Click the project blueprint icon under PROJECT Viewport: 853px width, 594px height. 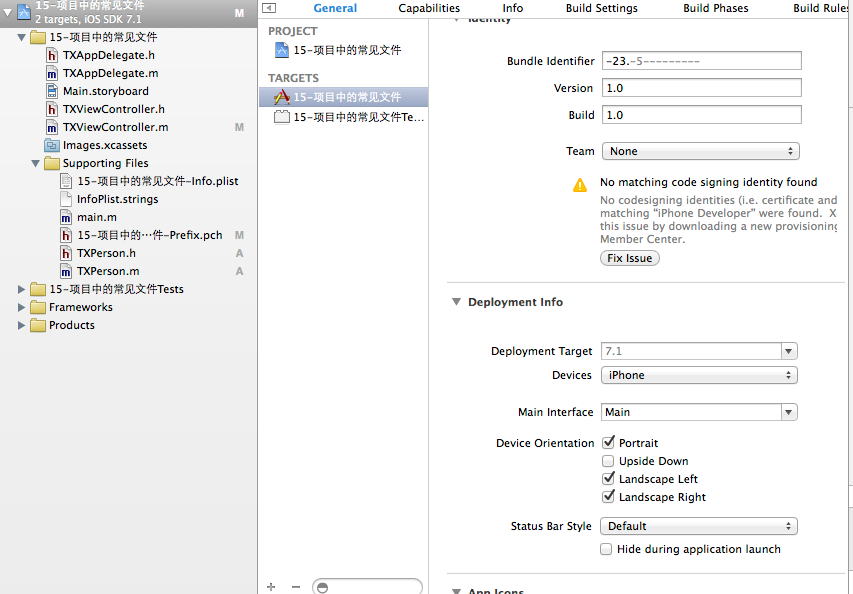(x=281, y=50)
